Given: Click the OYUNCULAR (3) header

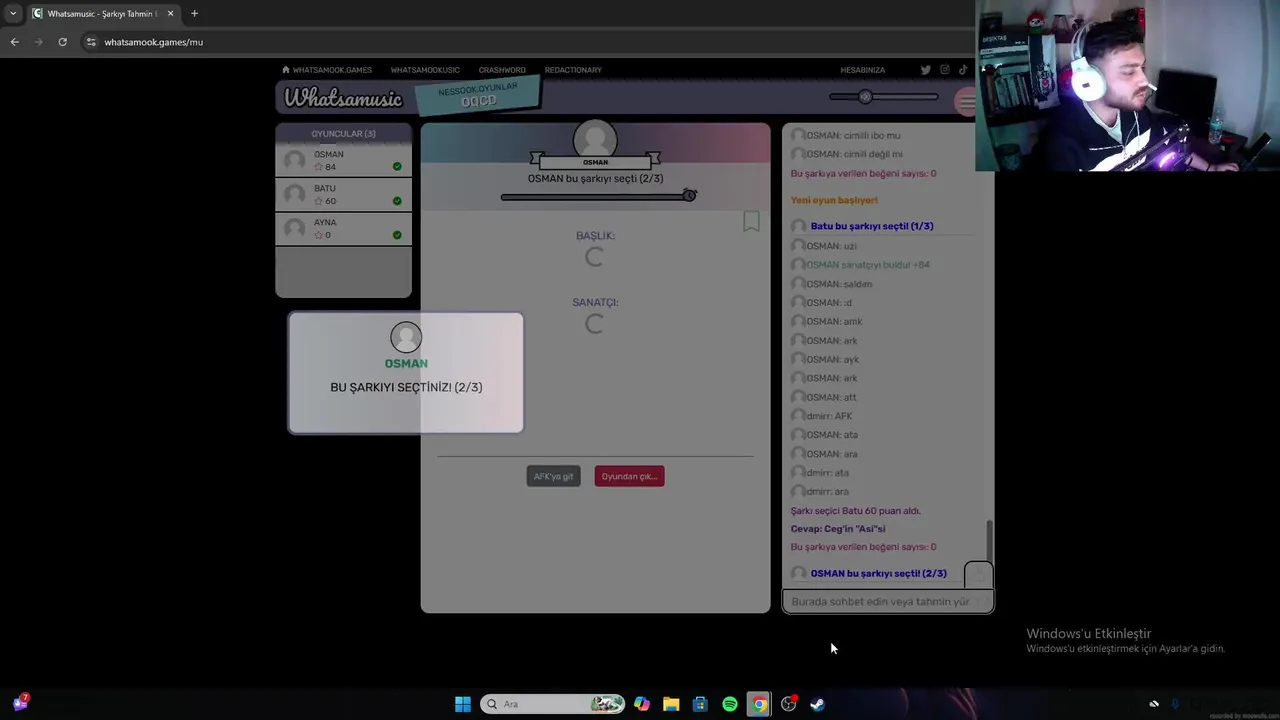Looking at the screenshot, I should click(343, 134).
